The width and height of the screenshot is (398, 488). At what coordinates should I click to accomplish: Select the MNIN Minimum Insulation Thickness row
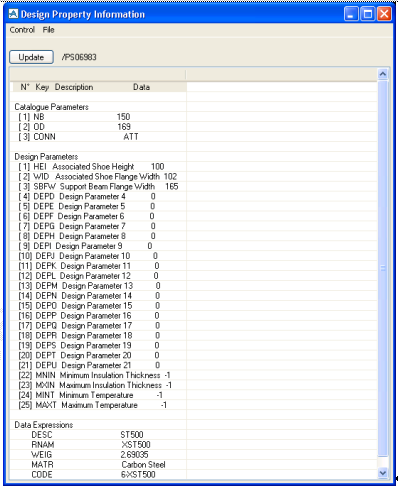(98, 375)
